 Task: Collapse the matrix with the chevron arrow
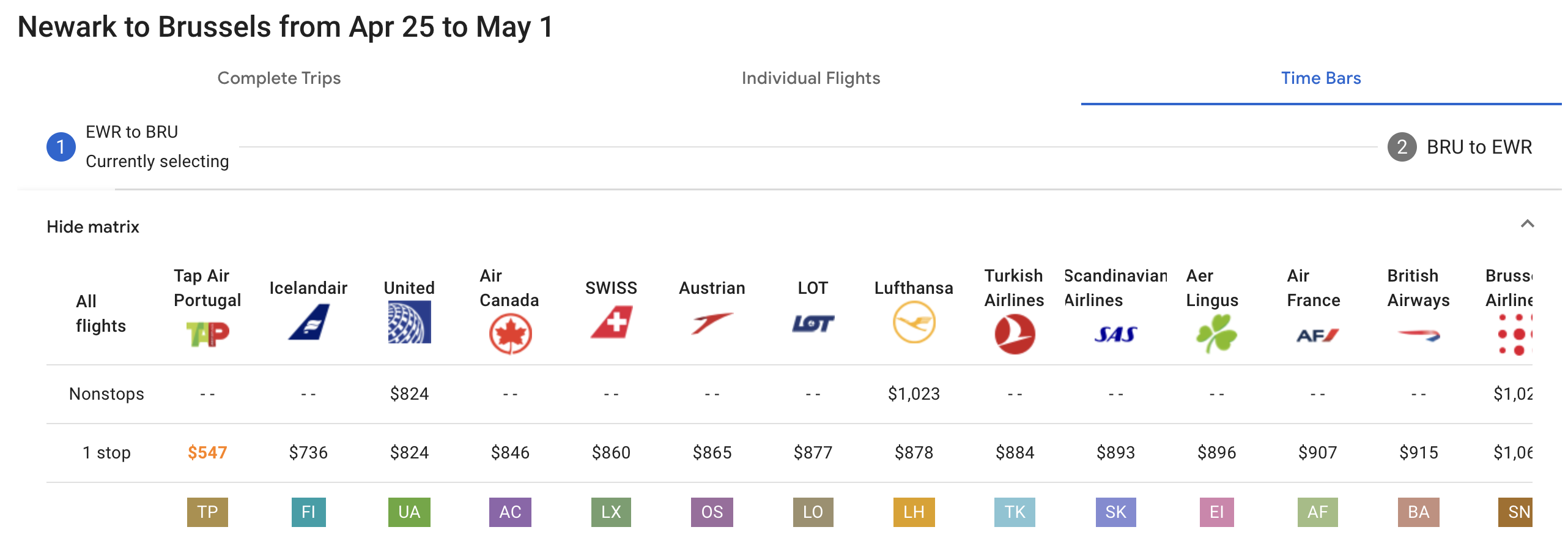(x=1527, y=224)
